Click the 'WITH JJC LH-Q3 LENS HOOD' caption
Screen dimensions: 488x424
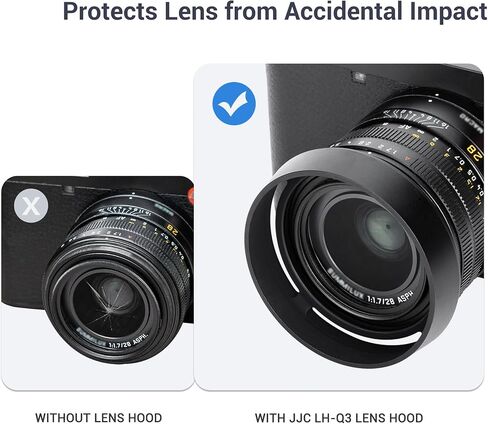pos(339,418)
